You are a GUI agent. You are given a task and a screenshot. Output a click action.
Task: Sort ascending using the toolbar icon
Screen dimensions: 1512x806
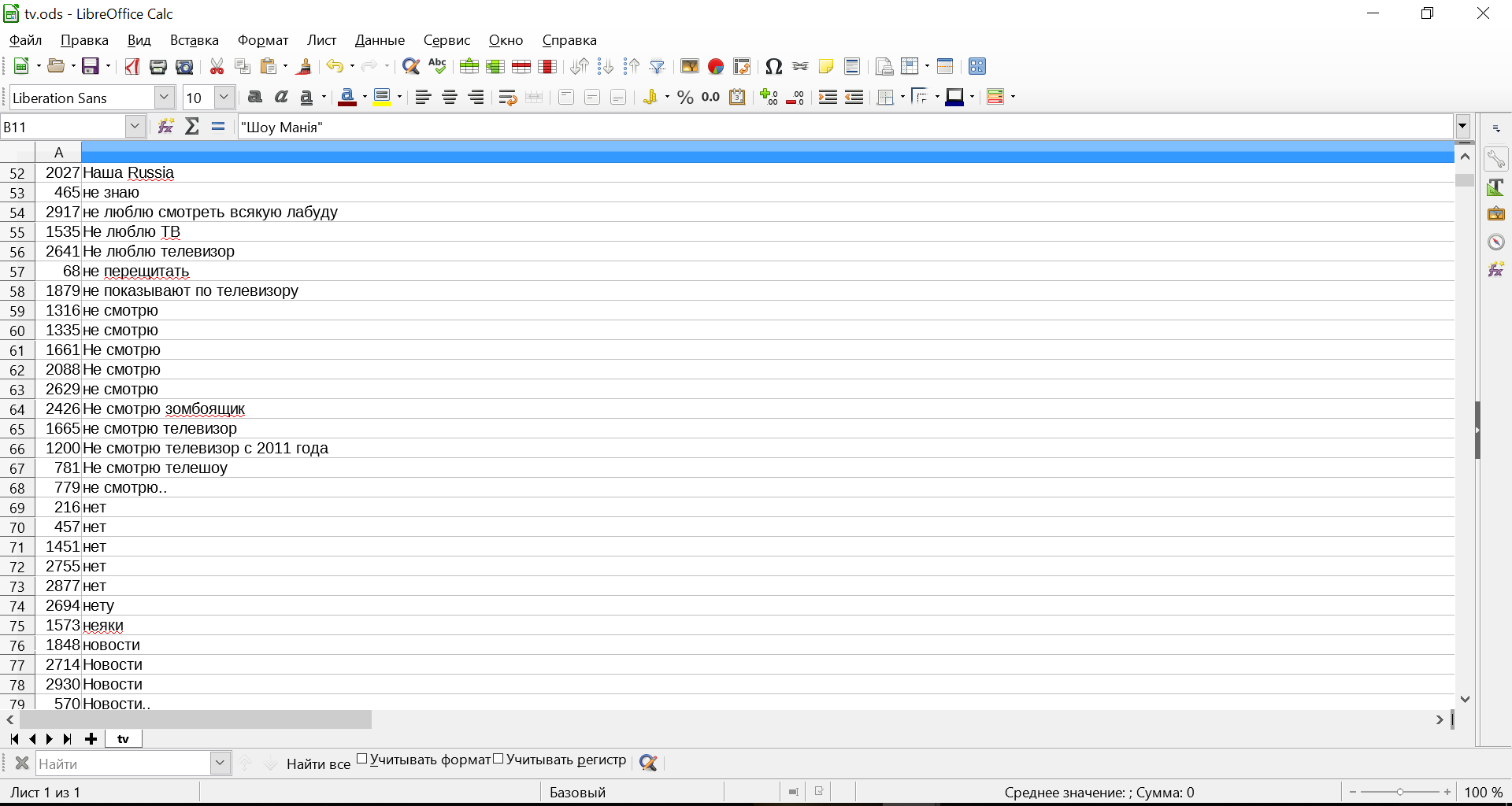point(605,67)
